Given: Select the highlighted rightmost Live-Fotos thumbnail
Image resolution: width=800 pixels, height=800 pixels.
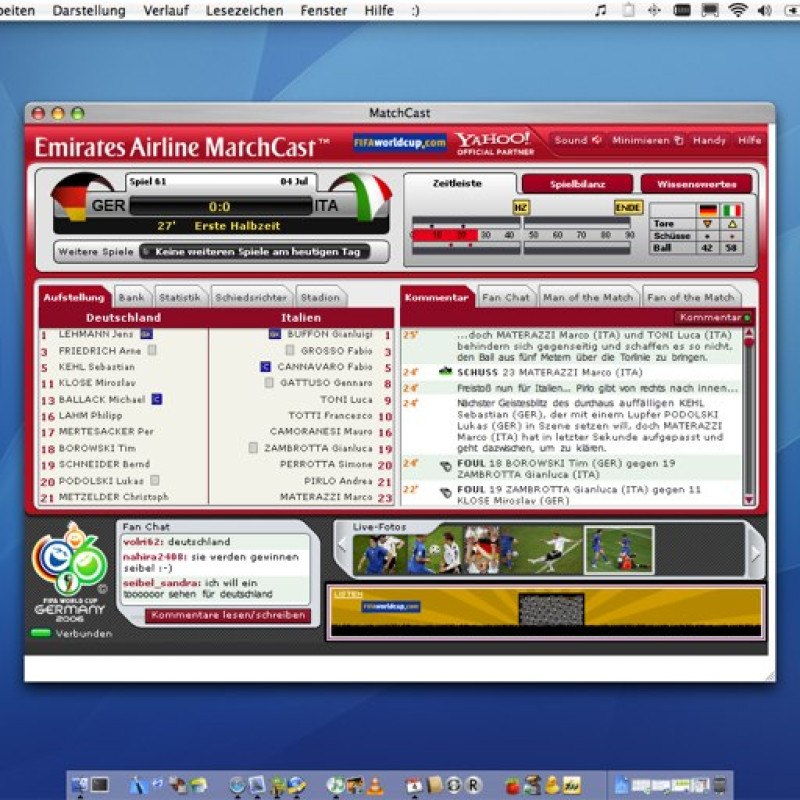Looking at the screenshot, I should tap(619, 550).
